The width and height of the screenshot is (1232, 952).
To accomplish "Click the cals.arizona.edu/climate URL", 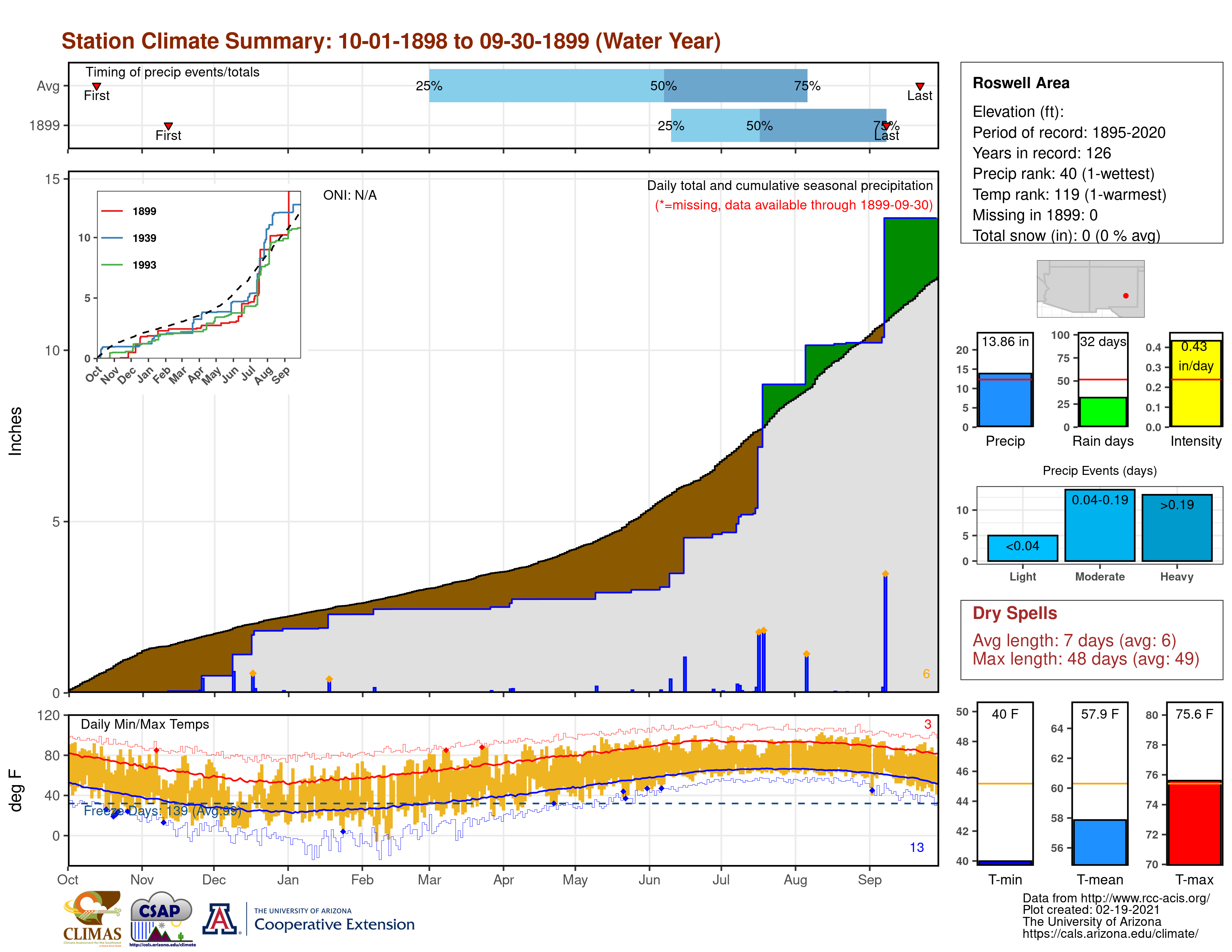I will [1111, 933].
